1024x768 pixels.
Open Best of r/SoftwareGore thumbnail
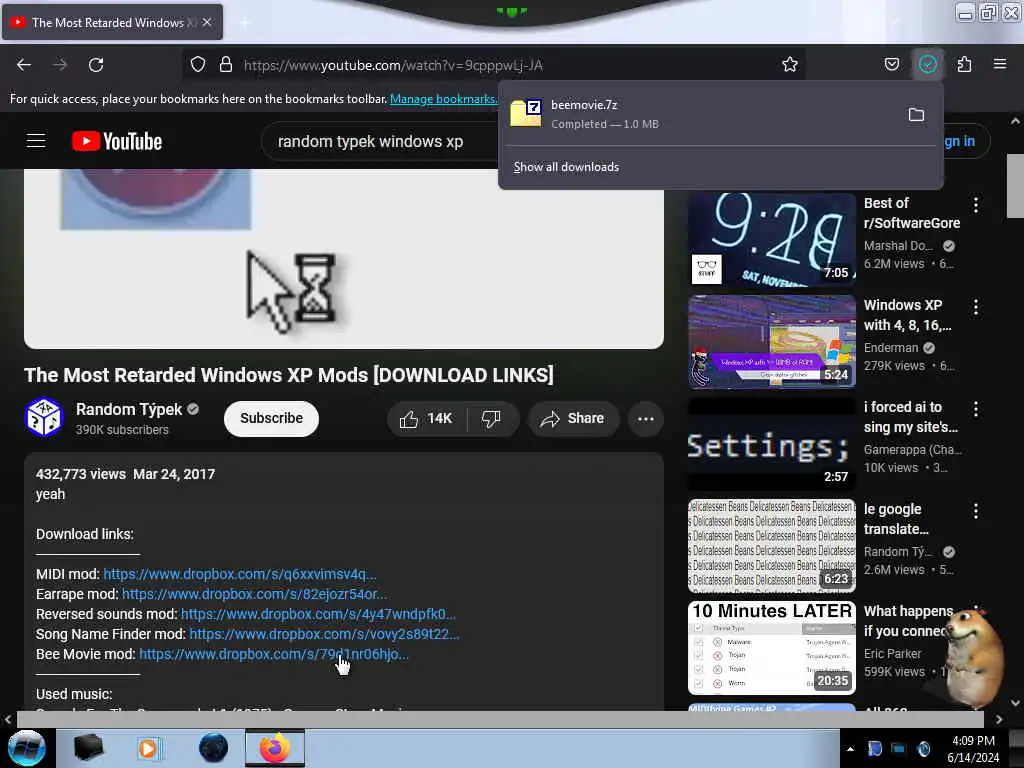pos(771,239)
